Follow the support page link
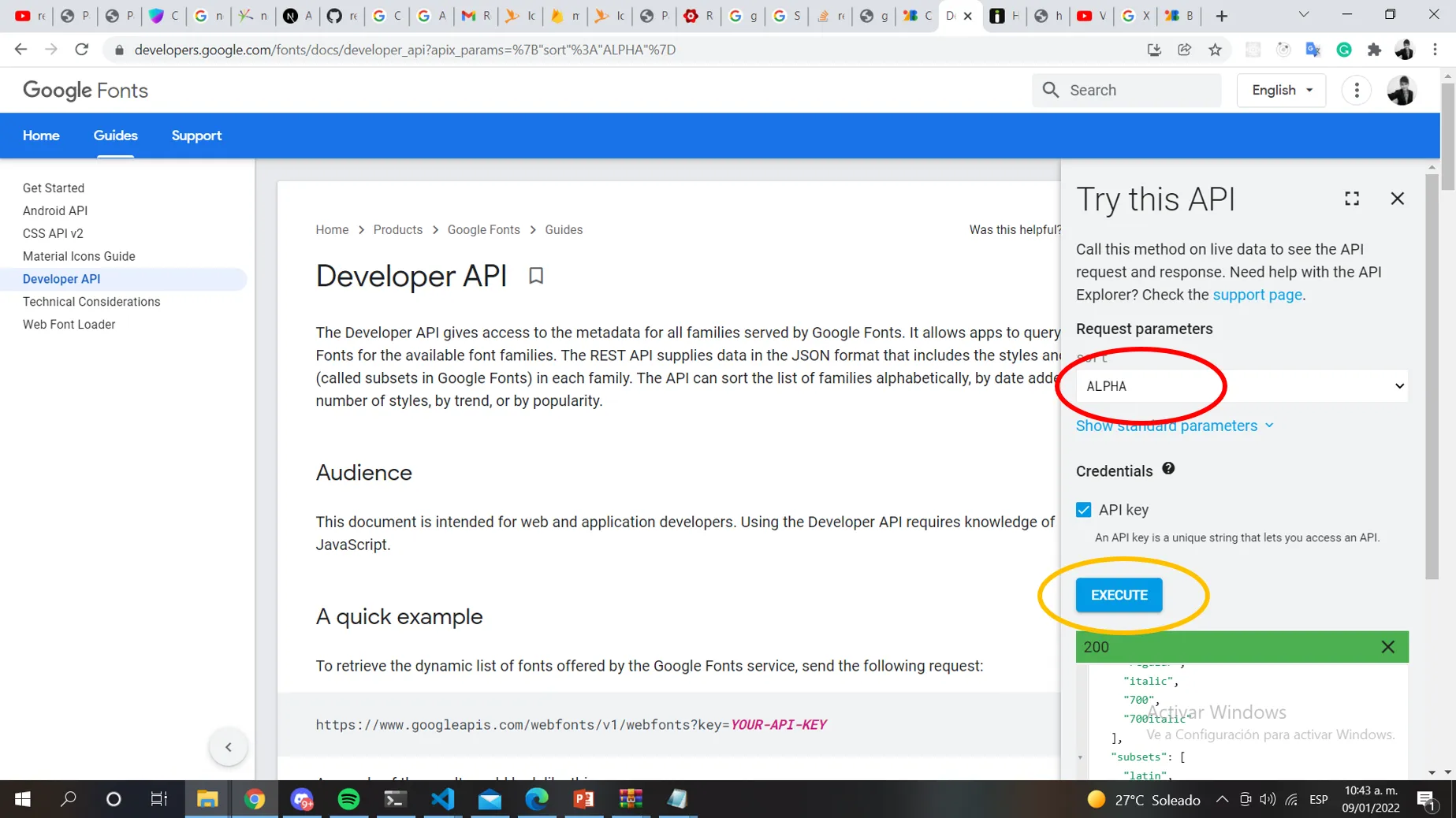 1257,295
